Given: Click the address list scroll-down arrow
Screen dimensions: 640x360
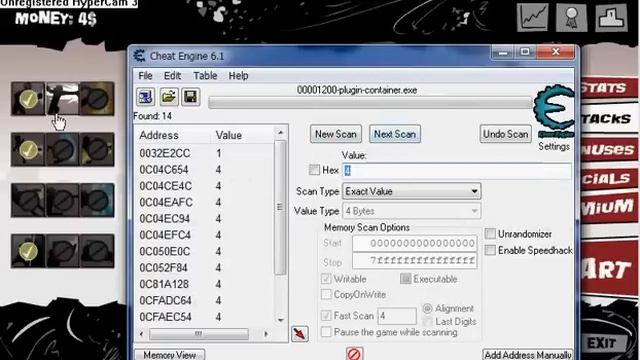Looking at the screenshot, I should pos(280,320).
